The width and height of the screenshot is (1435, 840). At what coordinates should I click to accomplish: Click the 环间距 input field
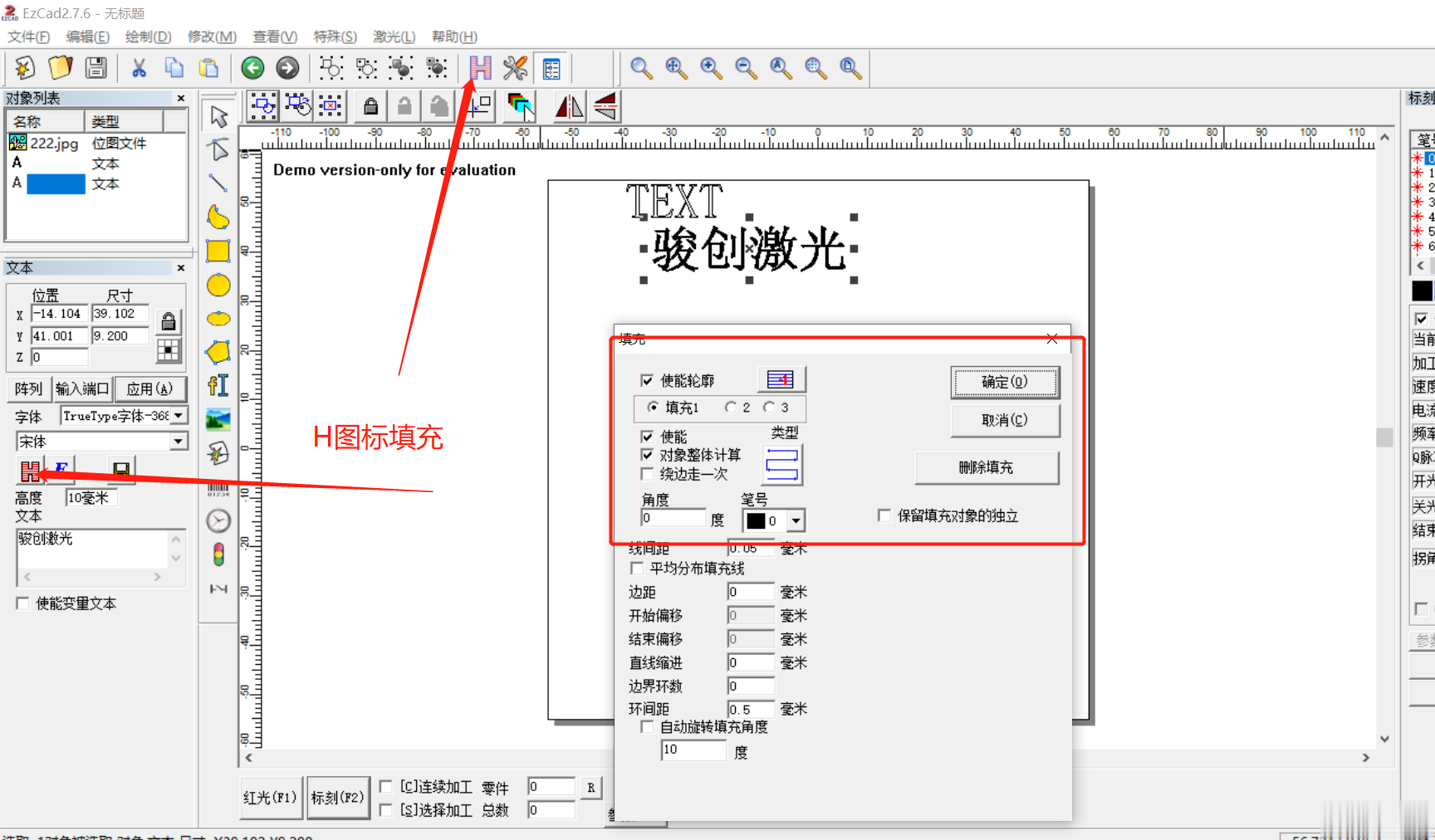click(751, 709)
